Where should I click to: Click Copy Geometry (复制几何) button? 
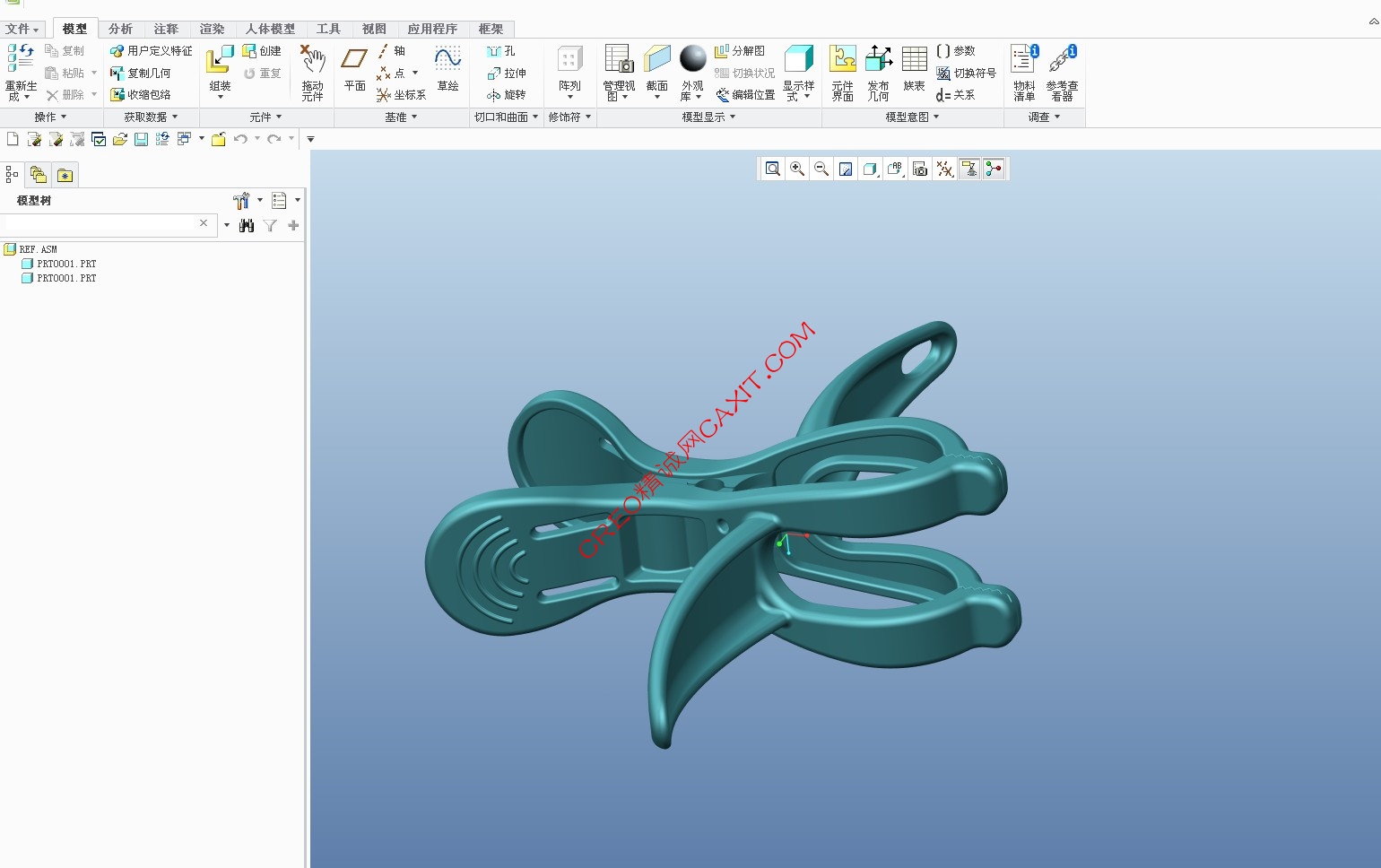[140, 73]
